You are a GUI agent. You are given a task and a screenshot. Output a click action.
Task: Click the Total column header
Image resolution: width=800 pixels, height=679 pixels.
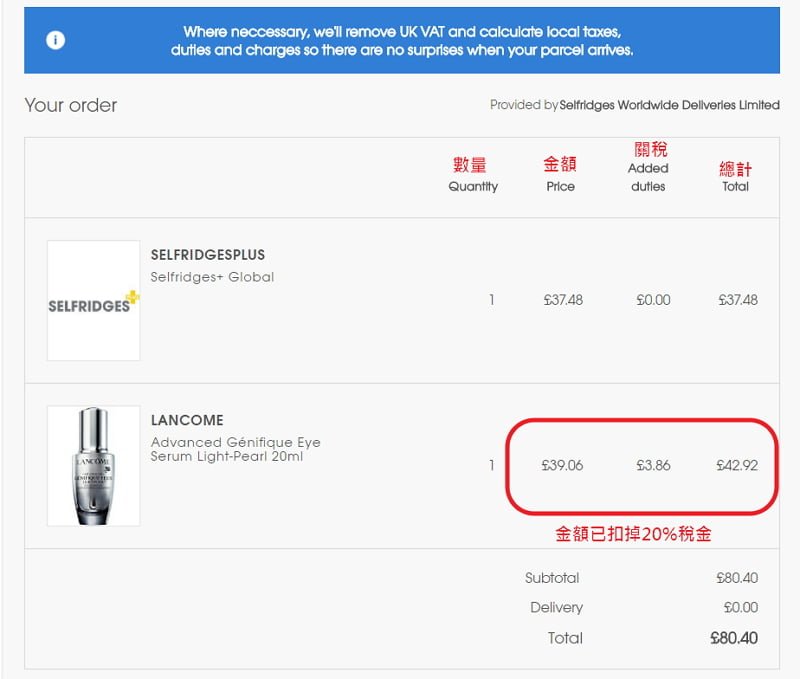point(735,187)
